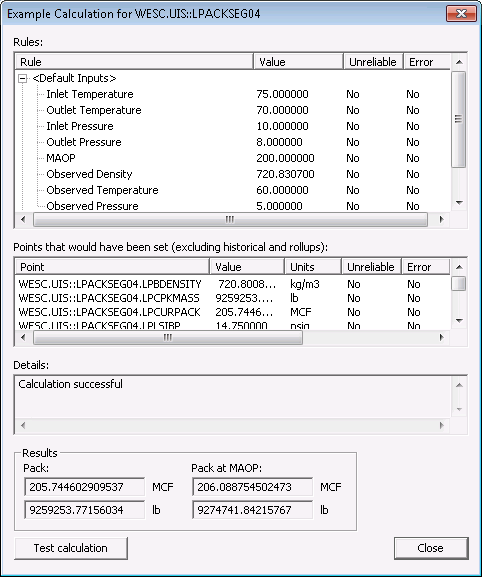Click the Units column header
482x577 pixels.
coord(313,267)
